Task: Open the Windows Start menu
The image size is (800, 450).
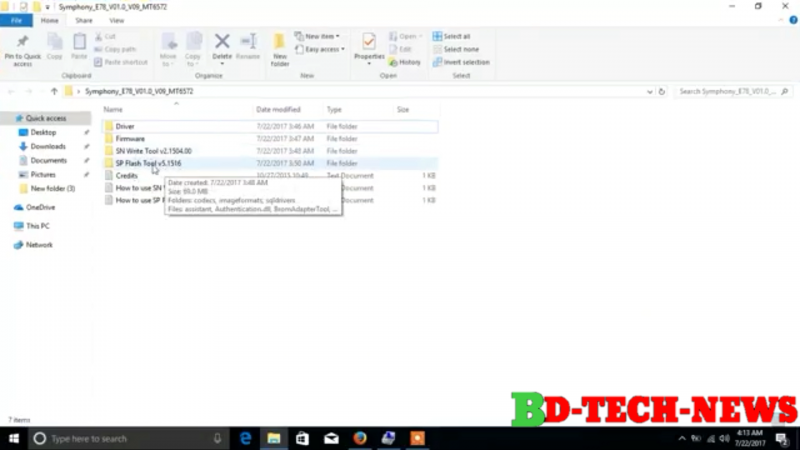Action: (x=14, y=438)
